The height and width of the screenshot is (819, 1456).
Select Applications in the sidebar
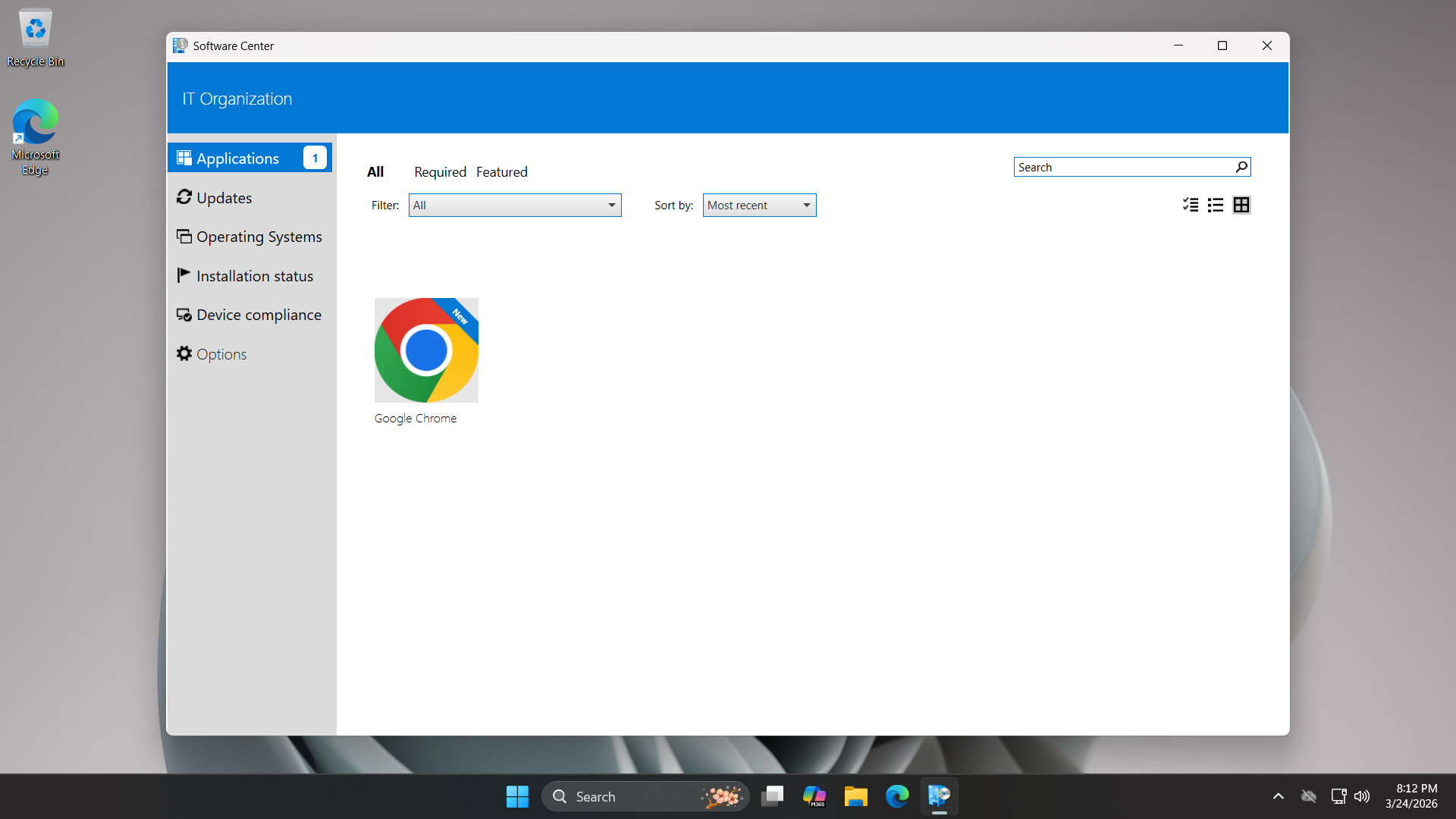click(x=237, y=158)
